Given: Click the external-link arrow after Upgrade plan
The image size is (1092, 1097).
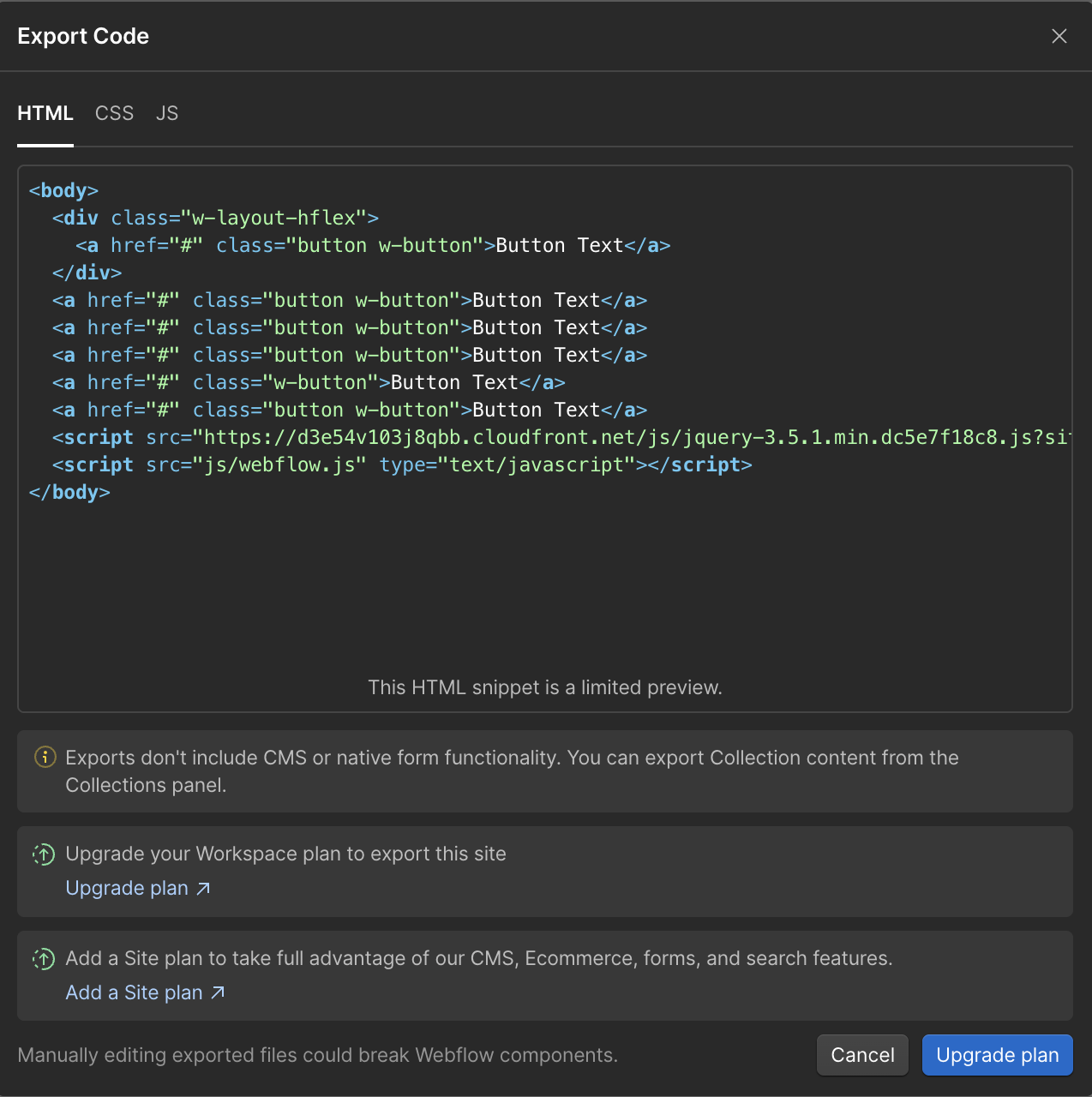Looking at the screenshot, I should 205,889.
